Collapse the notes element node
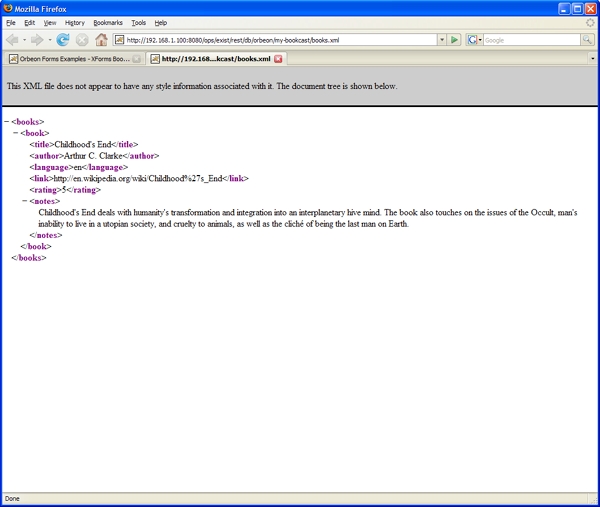This screenshot has height=507, width=600. point(25,201)
